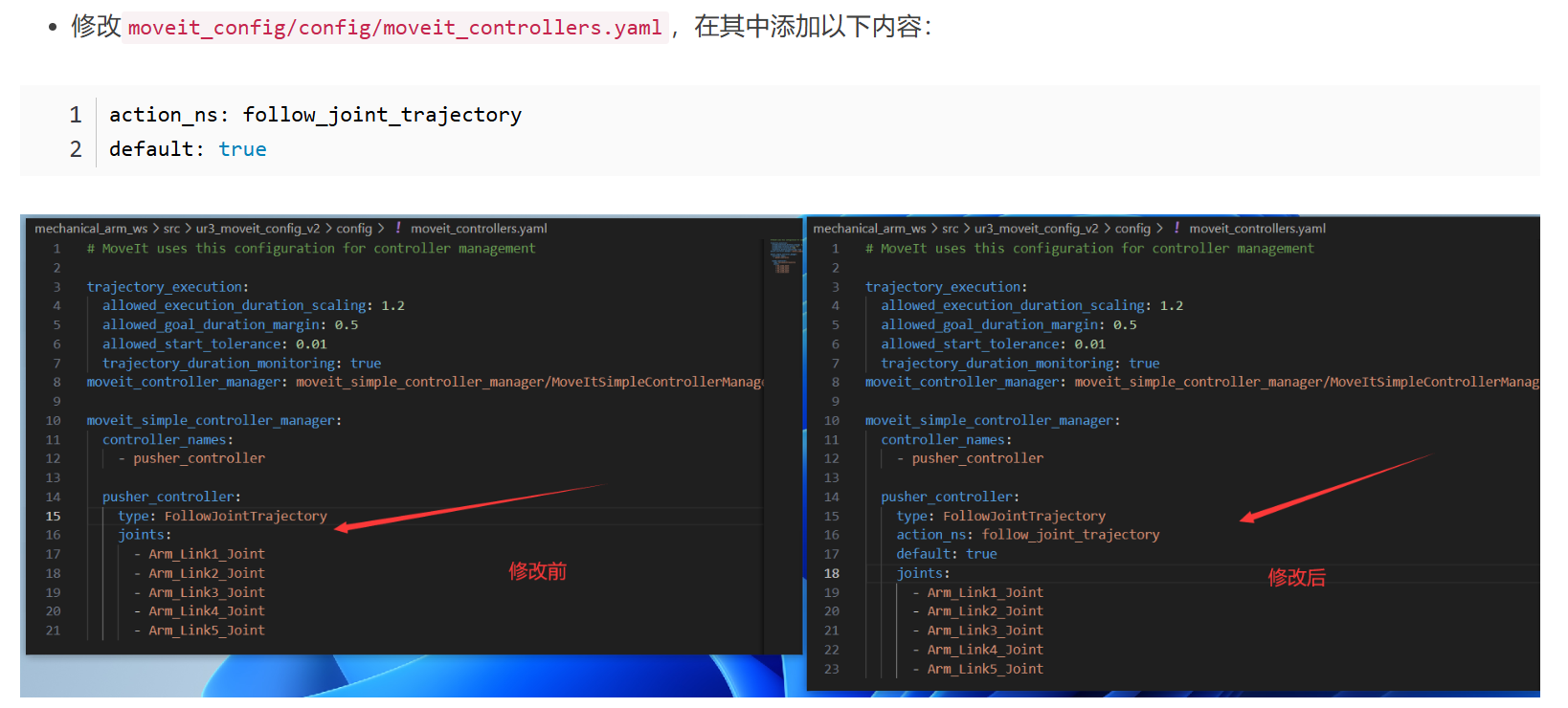Open the 修改后 editor screenshot image
The image size is (1568, 708).
tap(1174, 454)
